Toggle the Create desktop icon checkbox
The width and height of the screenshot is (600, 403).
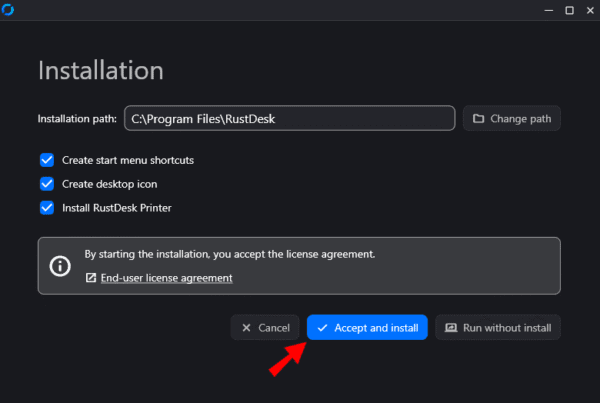47,184
